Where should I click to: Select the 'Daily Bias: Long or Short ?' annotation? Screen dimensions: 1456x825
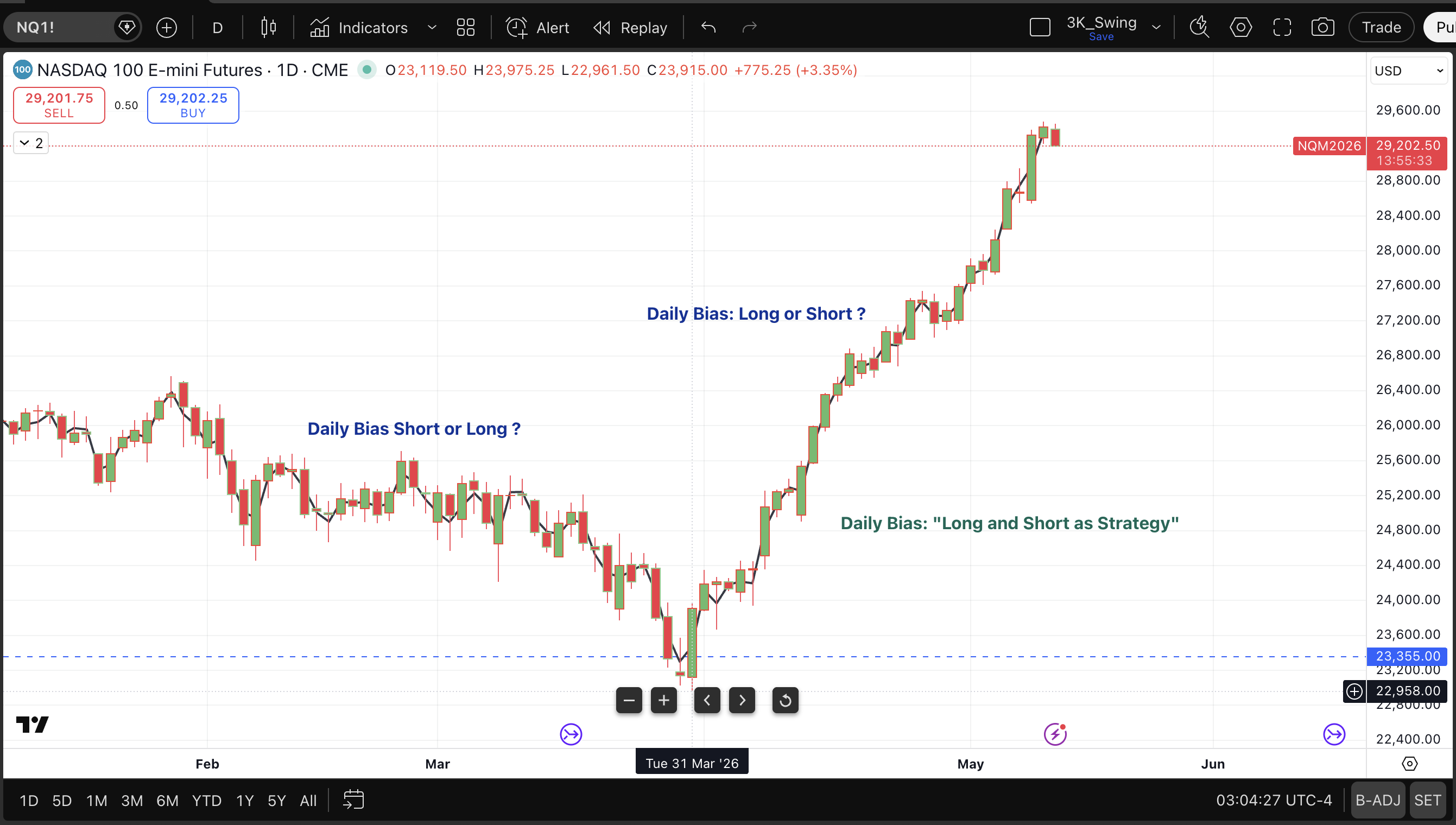click(756, 314)
